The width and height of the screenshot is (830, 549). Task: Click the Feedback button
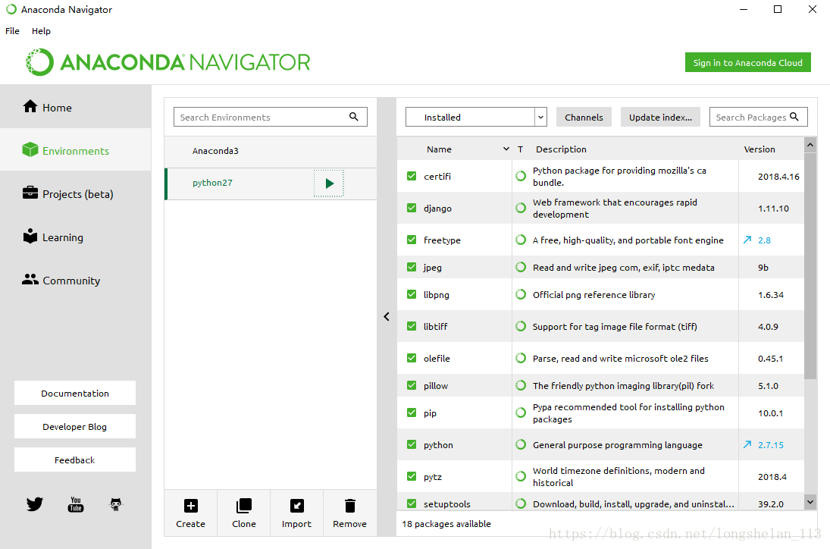[x=75, y=460]
